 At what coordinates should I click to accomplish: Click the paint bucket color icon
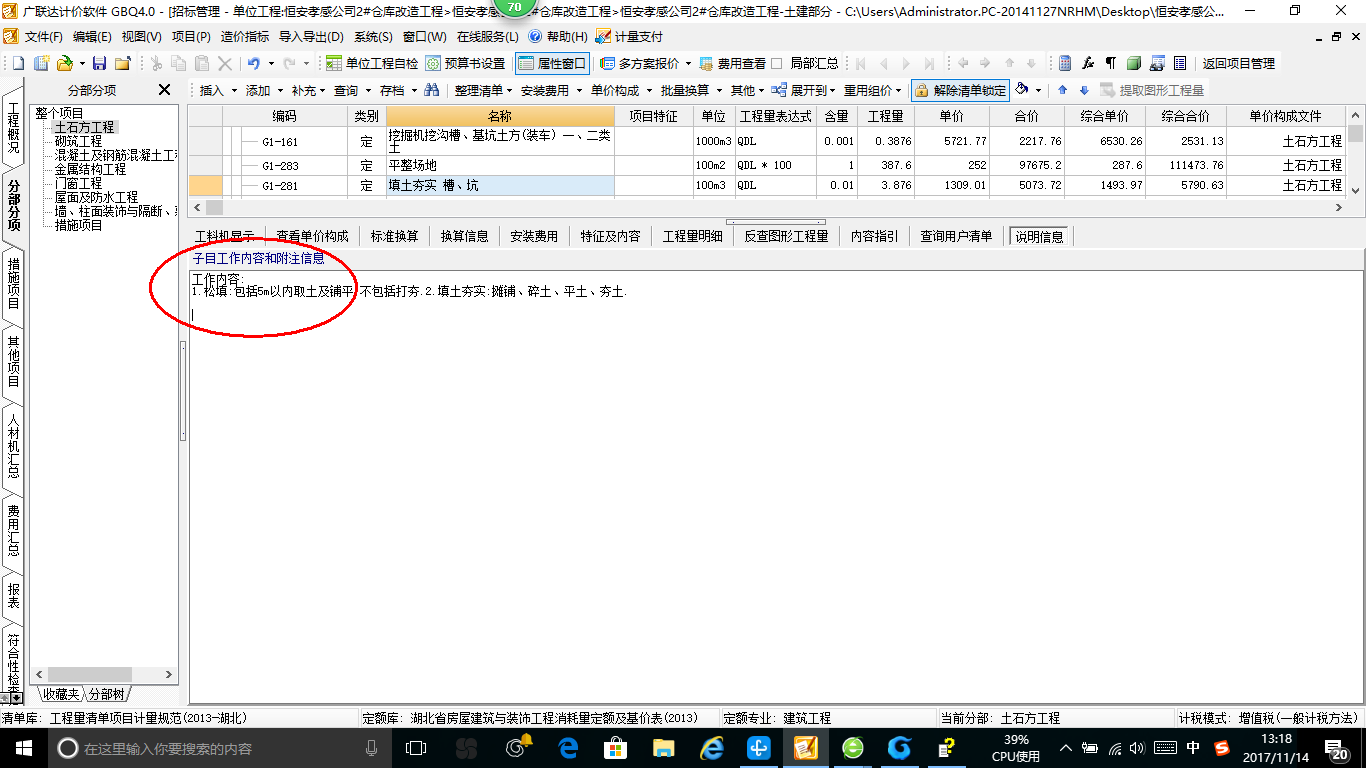[x=1022, y=90]
